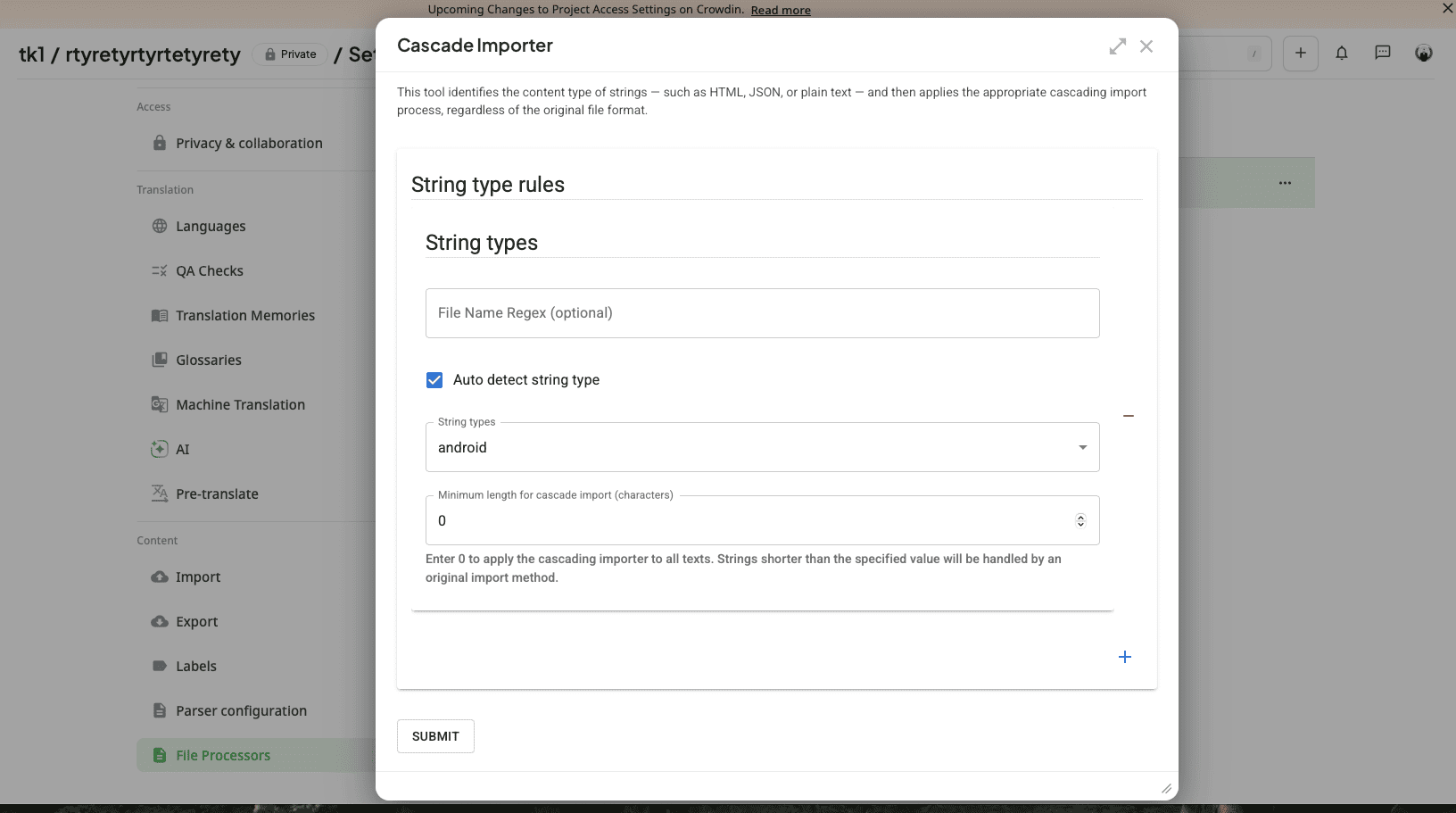This screenshot has height=813, width=1456.
Task: Open Machine Translation settings
Action: coord(240,404)
